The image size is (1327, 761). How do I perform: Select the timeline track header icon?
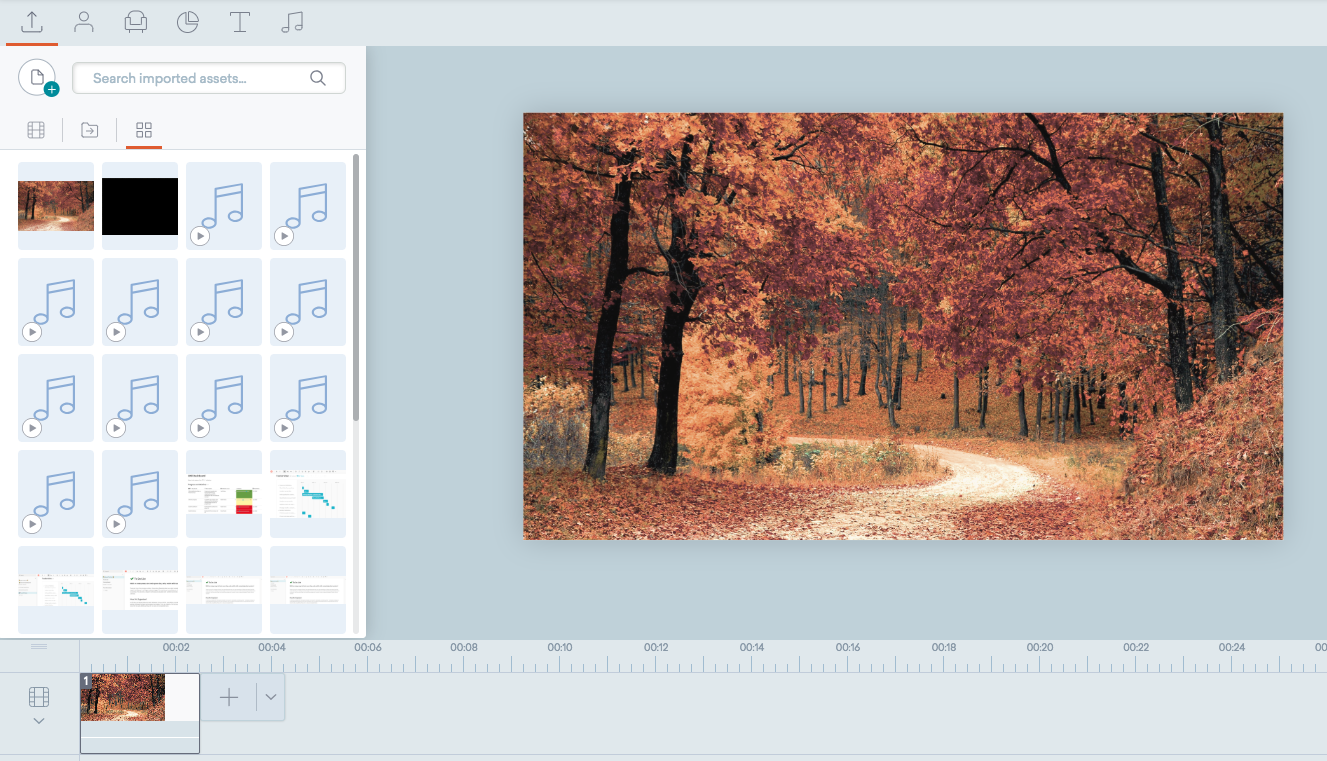pos(38,695)
